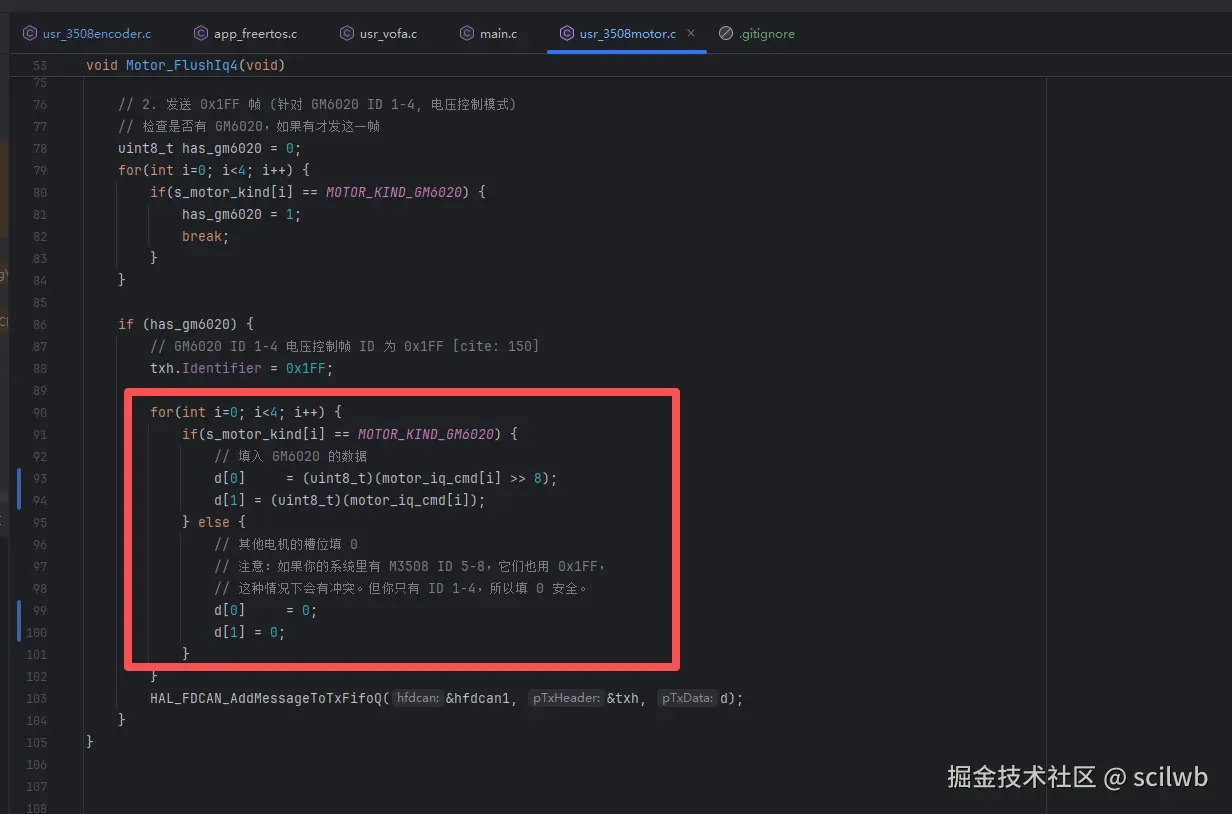The height and width of the screenshot is (814, 1232).
Task: Open the app_freertos.c editor tab
Action: click(245, 34)
